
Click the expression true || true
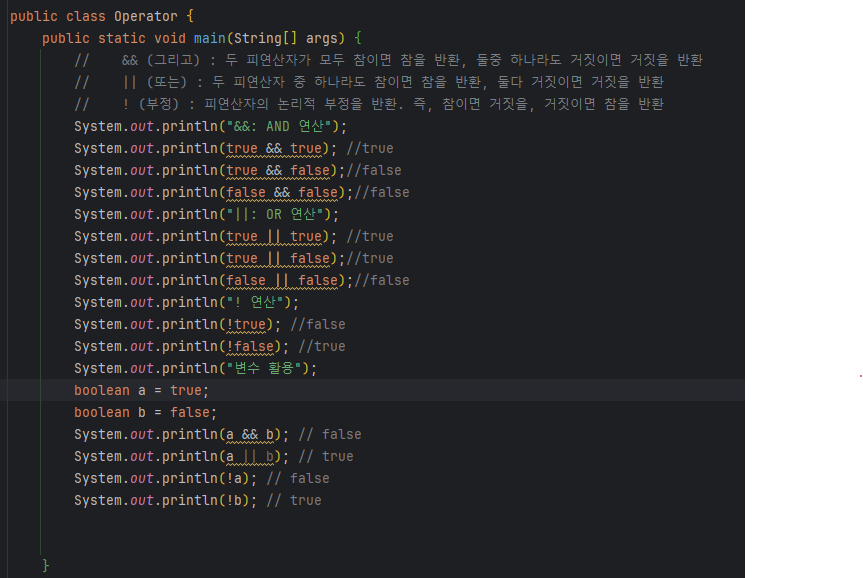274,237
